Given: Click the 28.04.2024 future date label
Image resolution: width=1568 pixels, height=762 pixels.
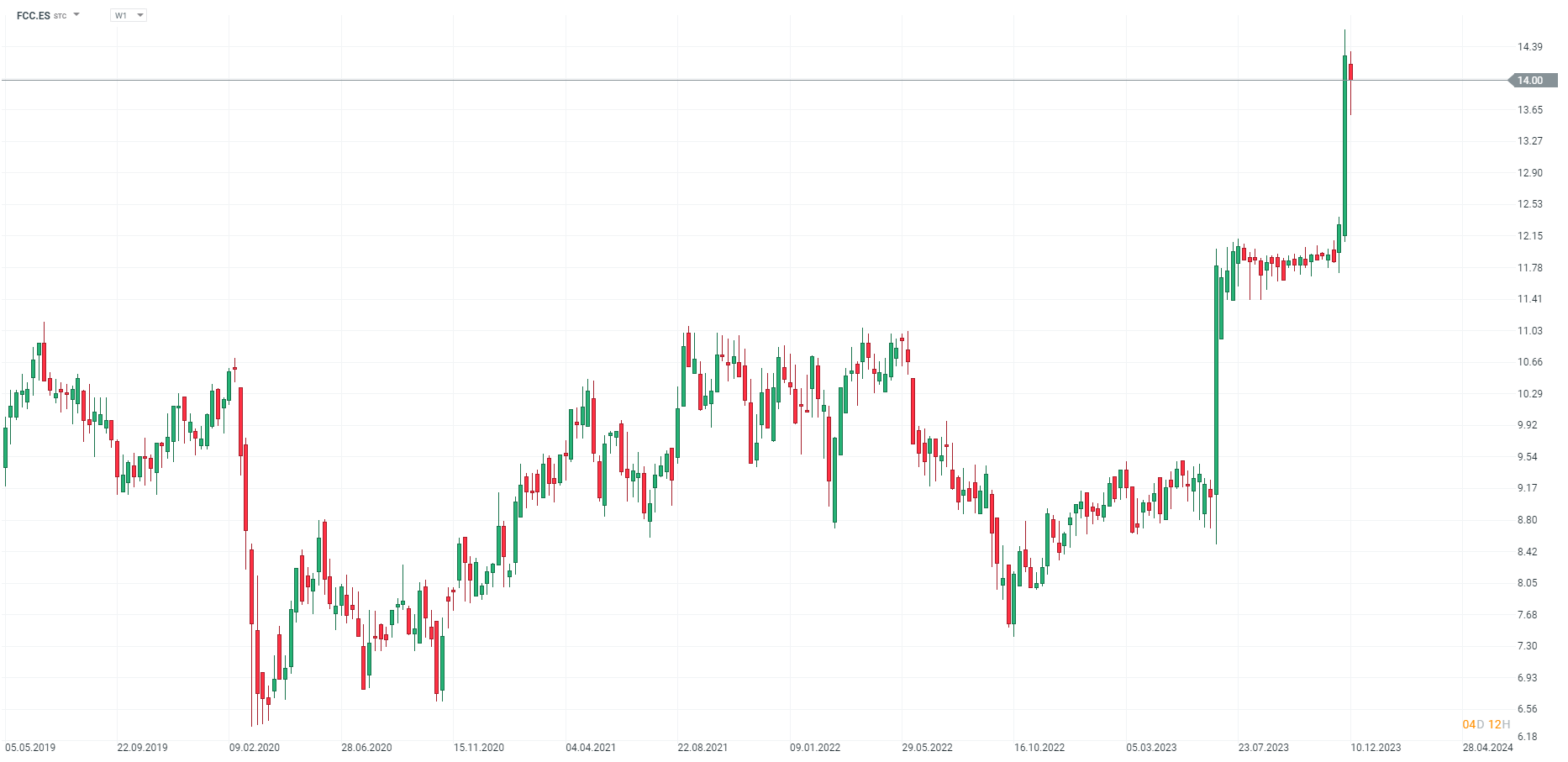Looking at the screenshot, I should [1487, 747].
